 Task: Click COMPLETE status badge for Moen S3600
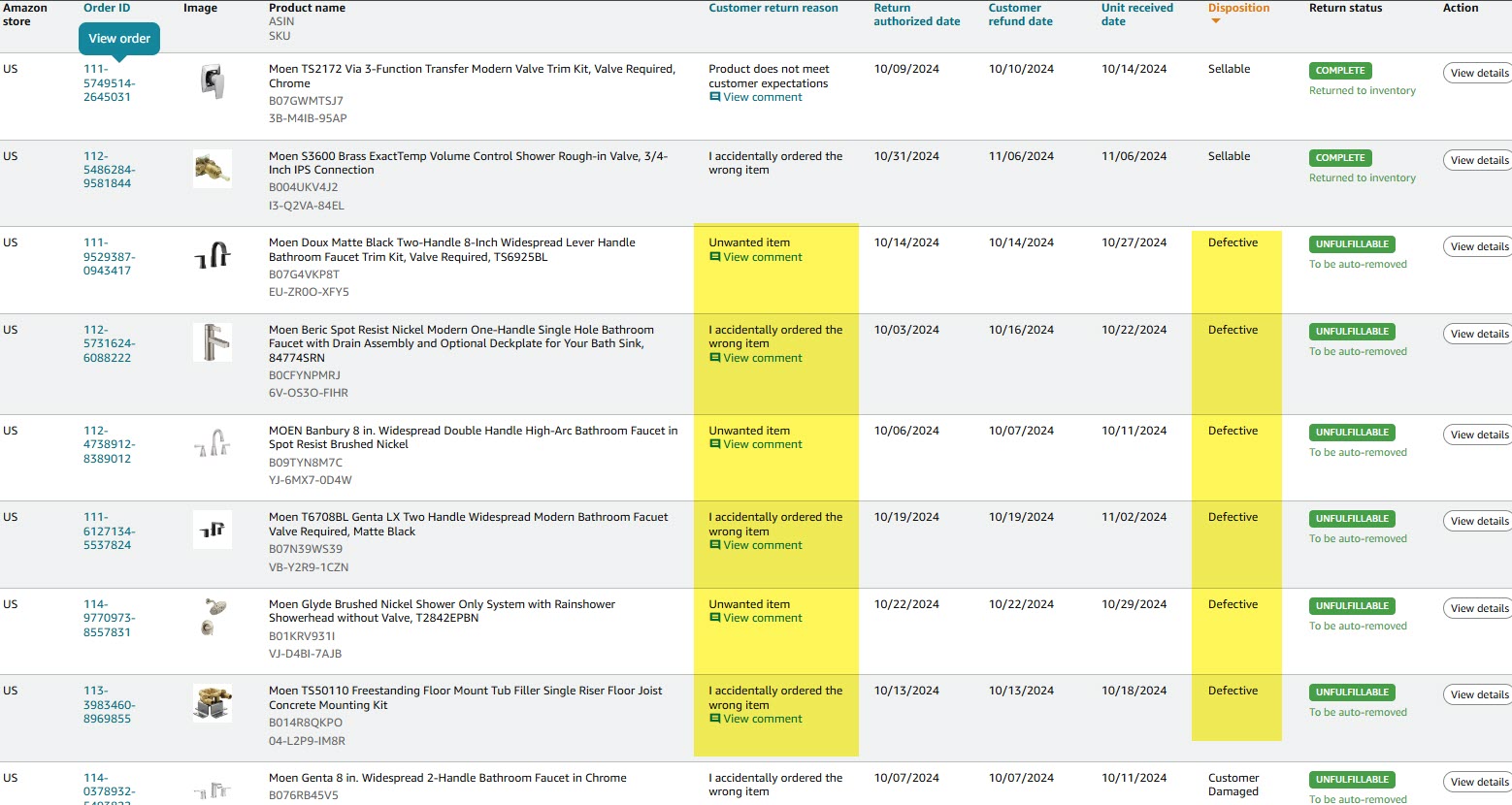click(x=1340, y=158)
